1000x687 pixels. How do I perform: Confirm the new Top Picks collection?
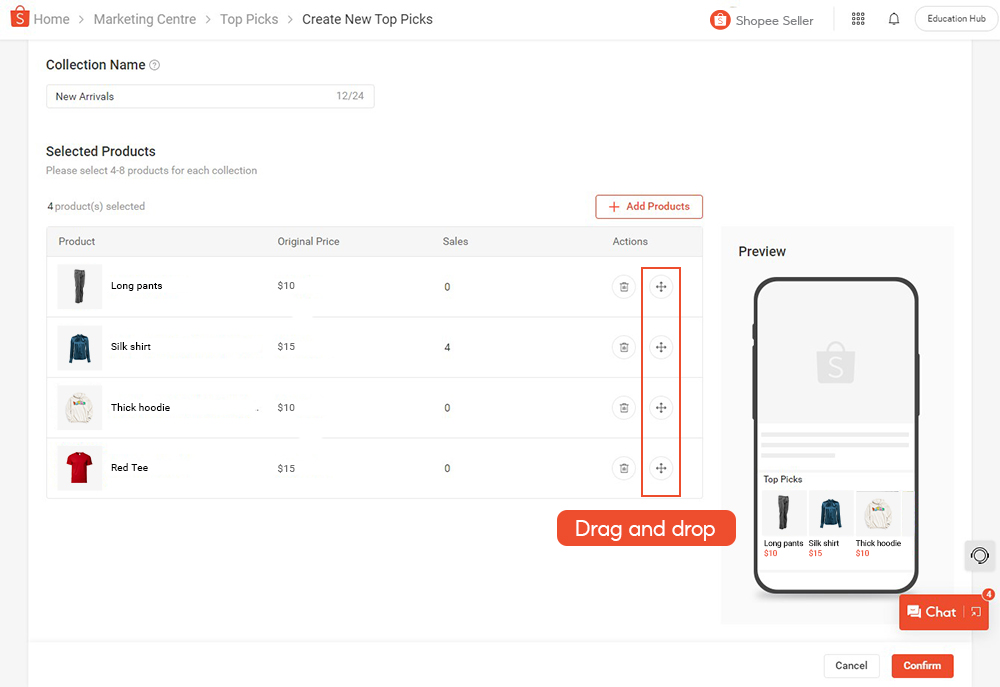922,666
